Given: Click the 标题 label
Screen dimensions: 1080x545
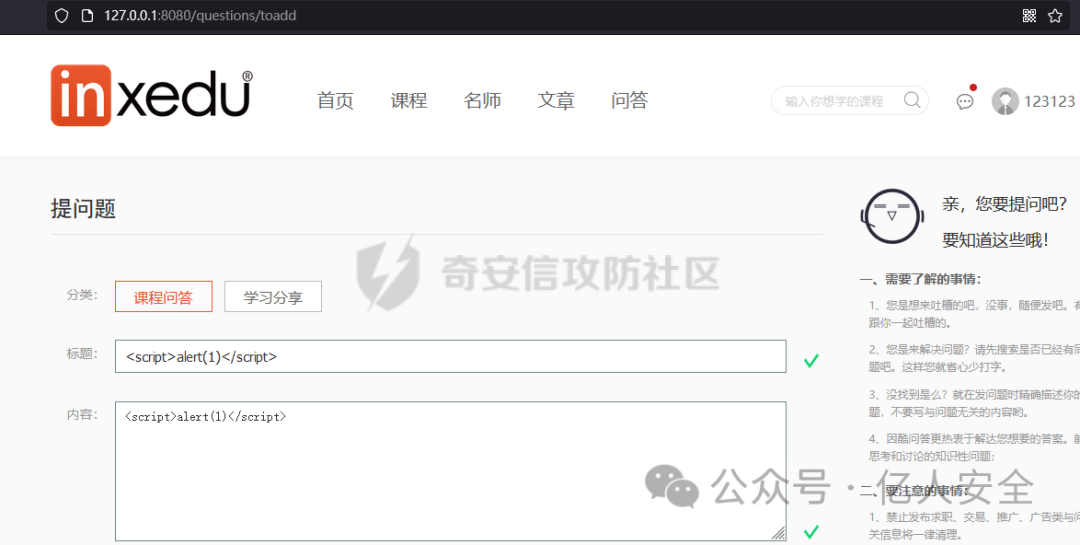Looking at the screenshot, I should pos(82,354).
